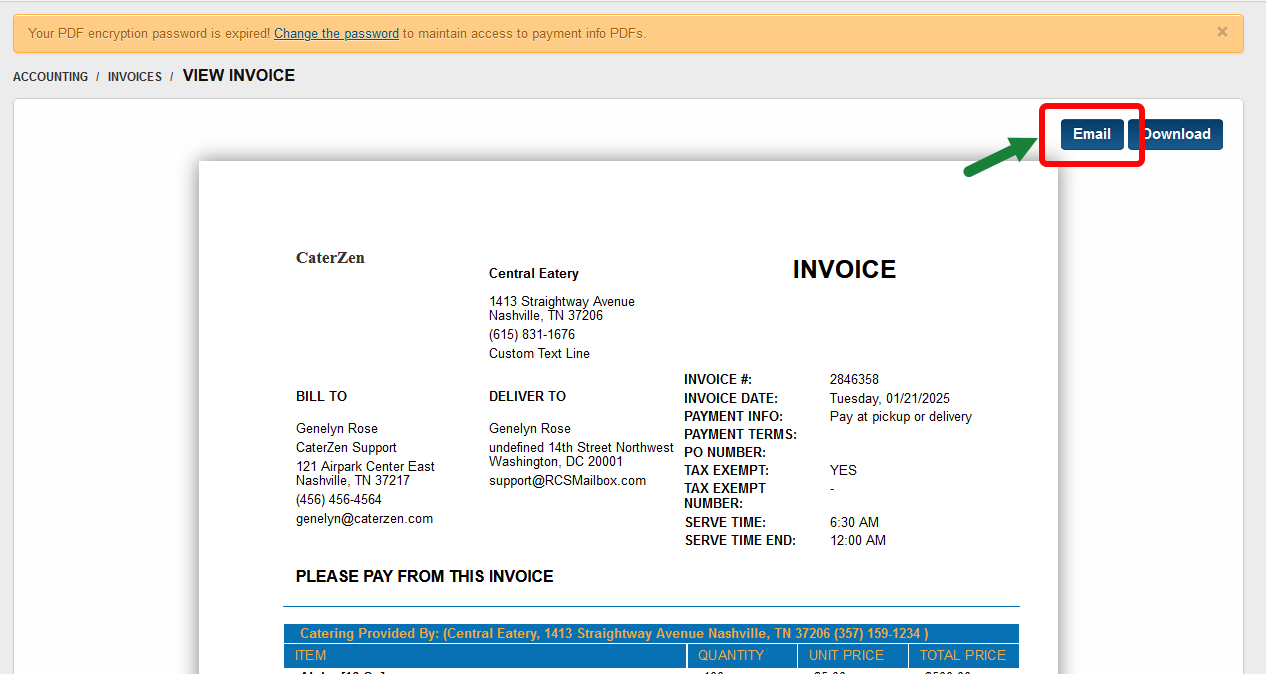Click the genelyn@caterzen.com email address
Image resolution: width=1266 pixels, height=674 pixels.
[x=364, y=519]
